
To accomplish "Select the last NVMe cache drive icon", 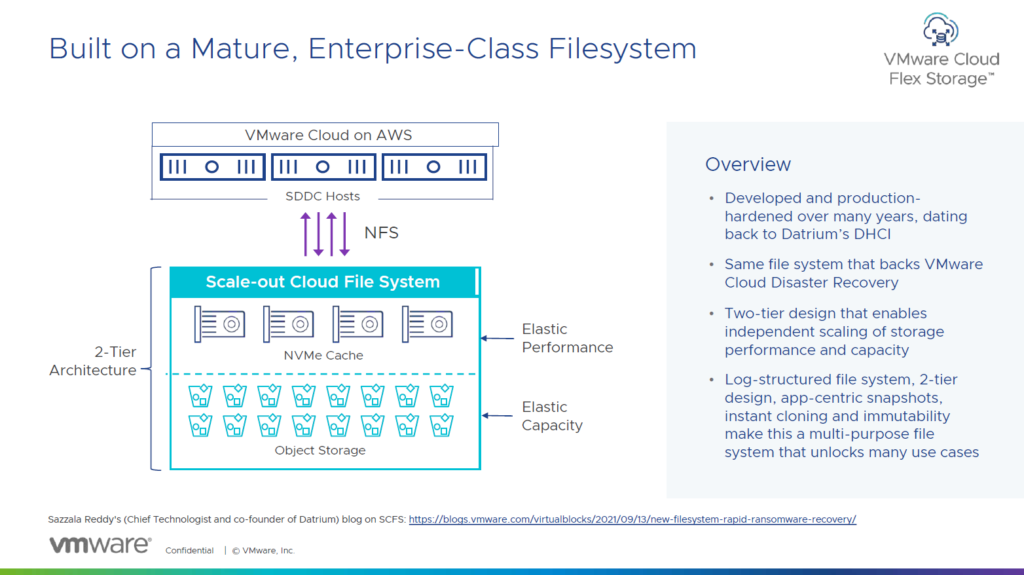I will (x=427, y=324).
